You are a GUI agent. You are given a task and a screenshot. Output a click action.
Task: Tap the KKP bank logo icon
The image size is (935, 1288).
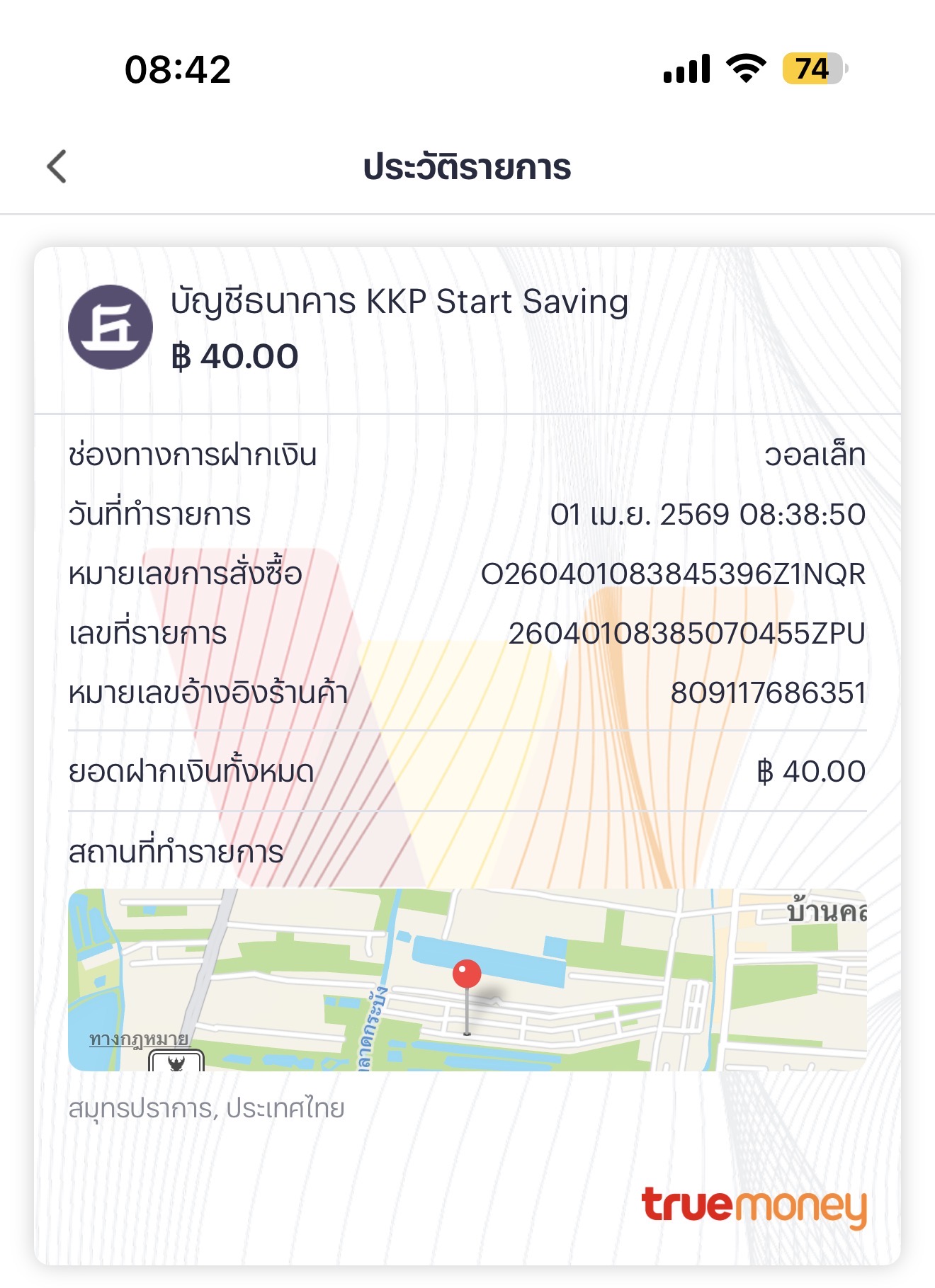pyautogui.click(x=110, y=327)
